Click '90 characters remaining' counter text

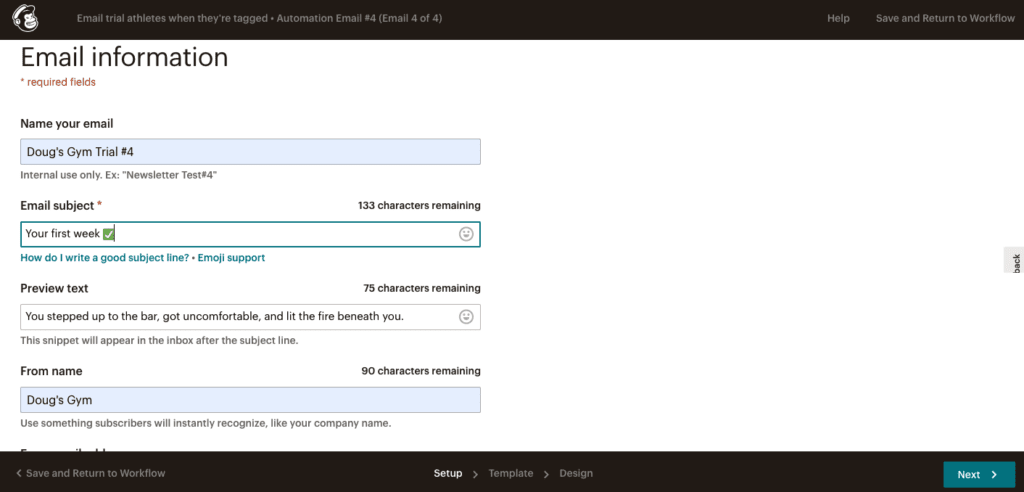(x=421, y=371)
